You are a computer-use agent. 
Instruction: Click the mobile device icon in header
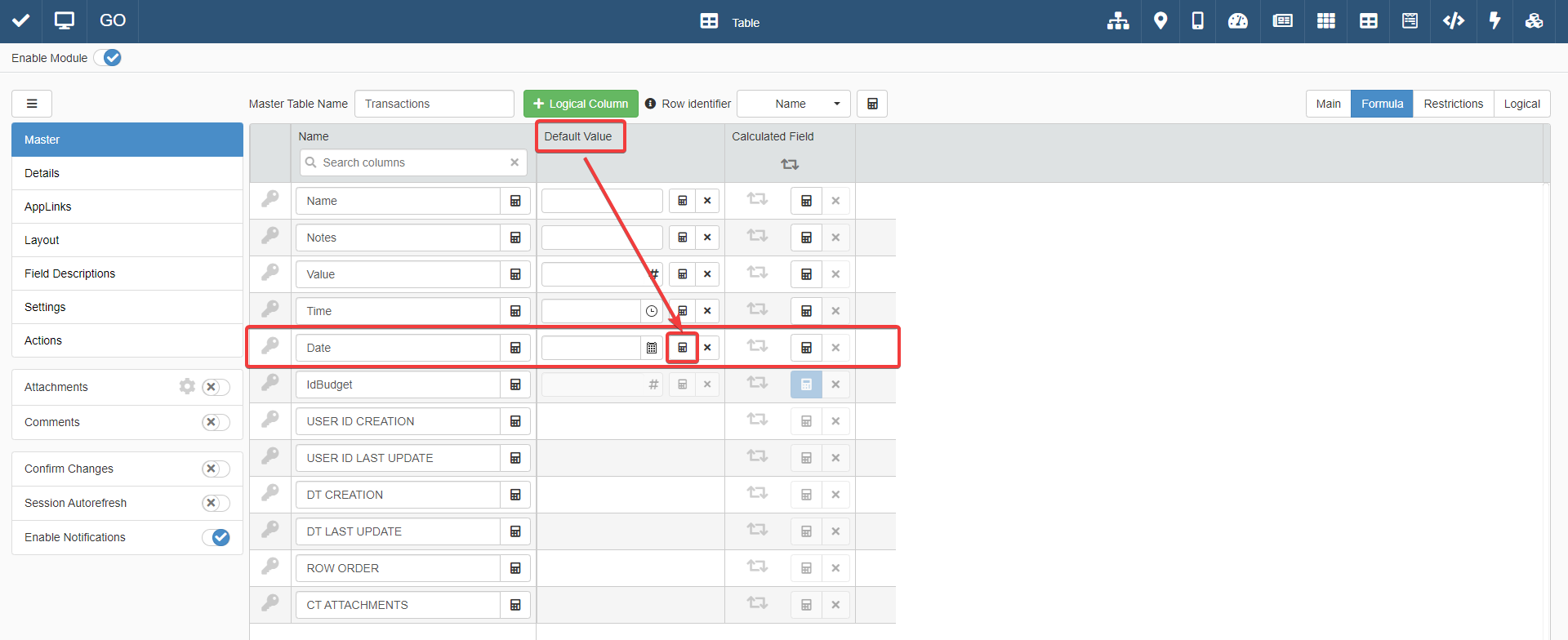(1197, 21)
